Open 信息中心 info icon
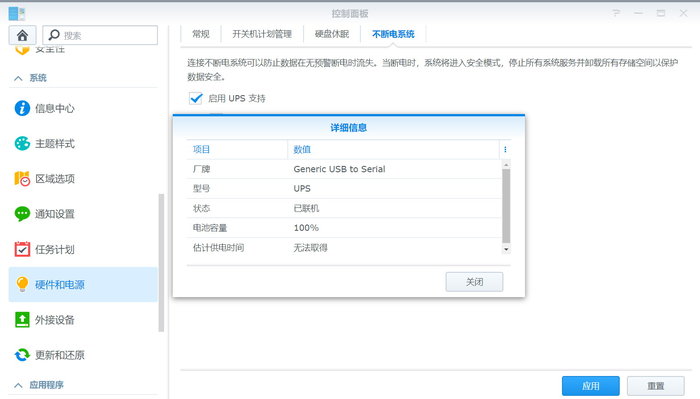Viewport: 700px width, 399px height. [22, 108]
